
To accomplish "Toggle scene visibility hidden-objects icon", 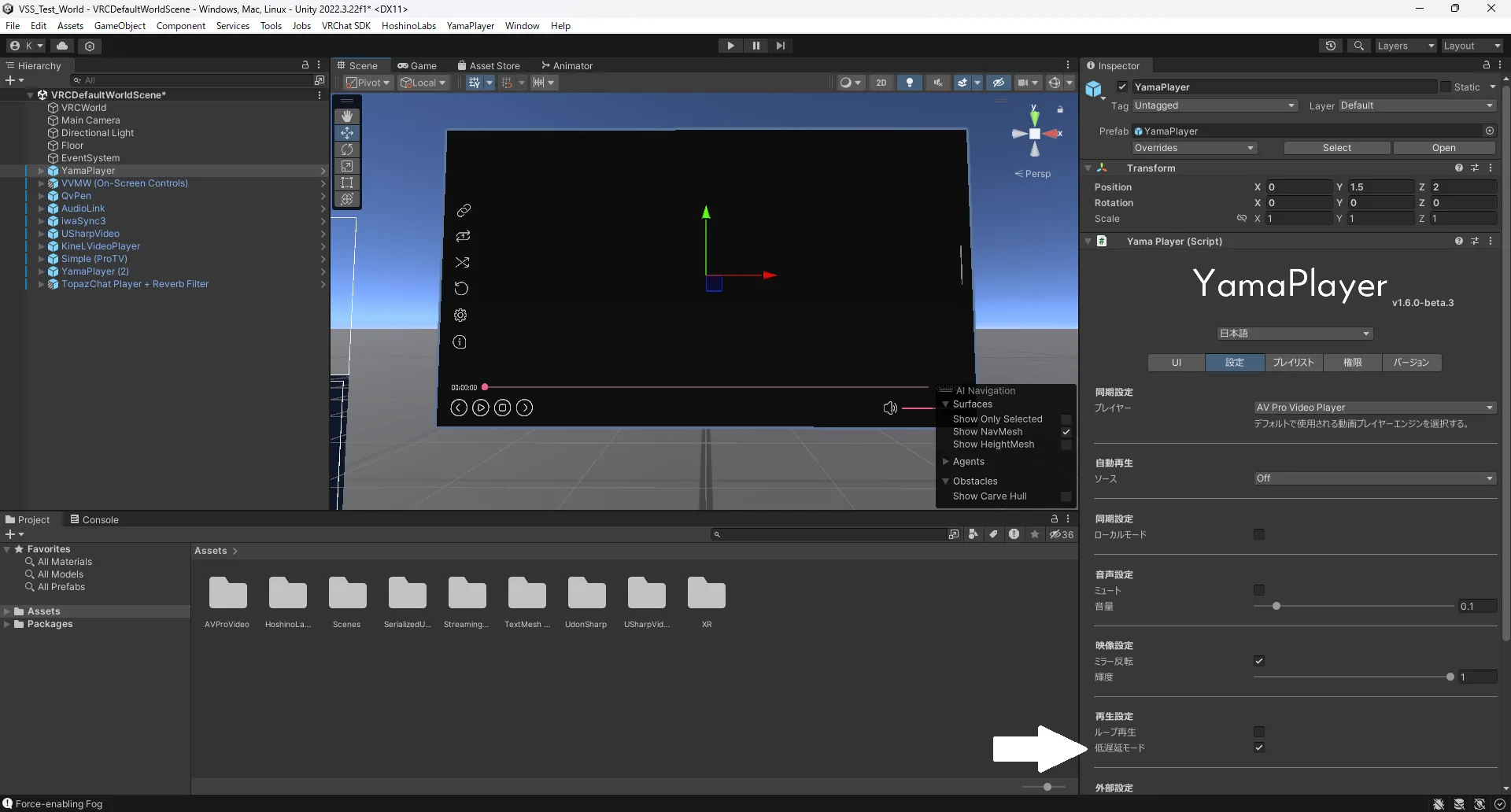I will (999, 83).
